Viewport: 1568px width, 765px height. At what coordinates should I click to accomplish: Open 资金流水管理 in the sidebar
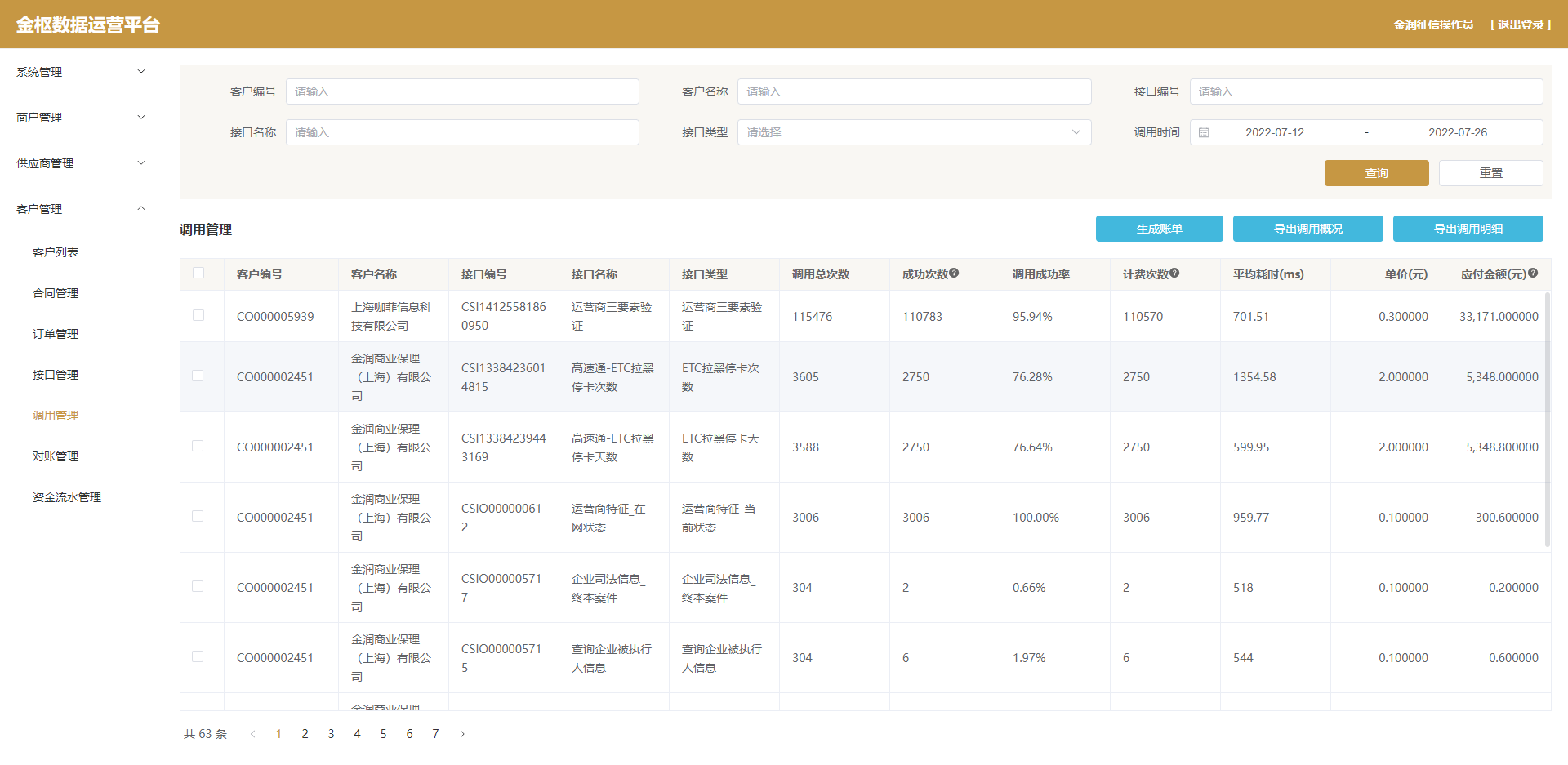pyautogui.click(x=67, y=497)
